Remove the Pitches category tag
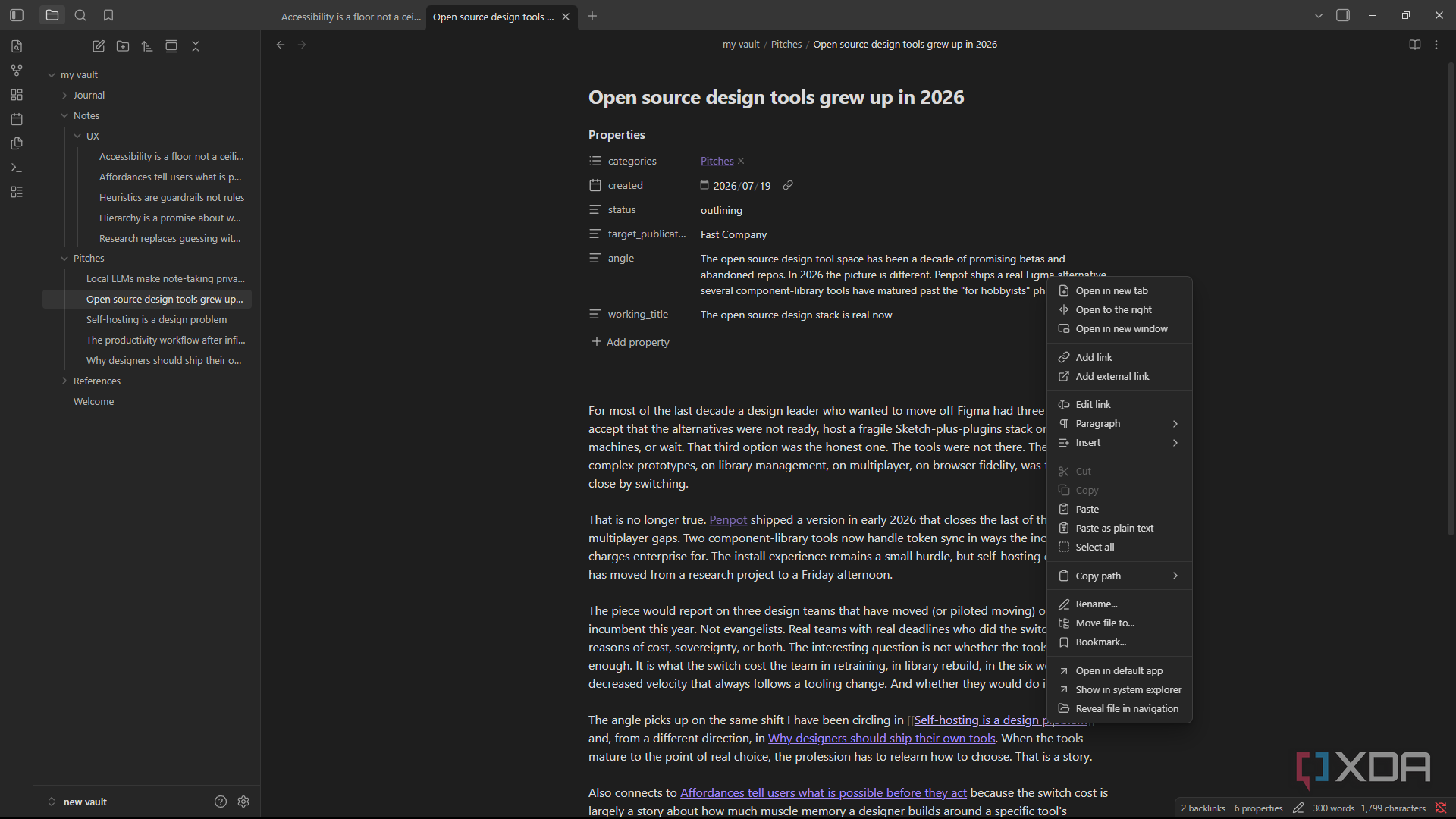Screen dimensions: 1456x819 (741, 161)
